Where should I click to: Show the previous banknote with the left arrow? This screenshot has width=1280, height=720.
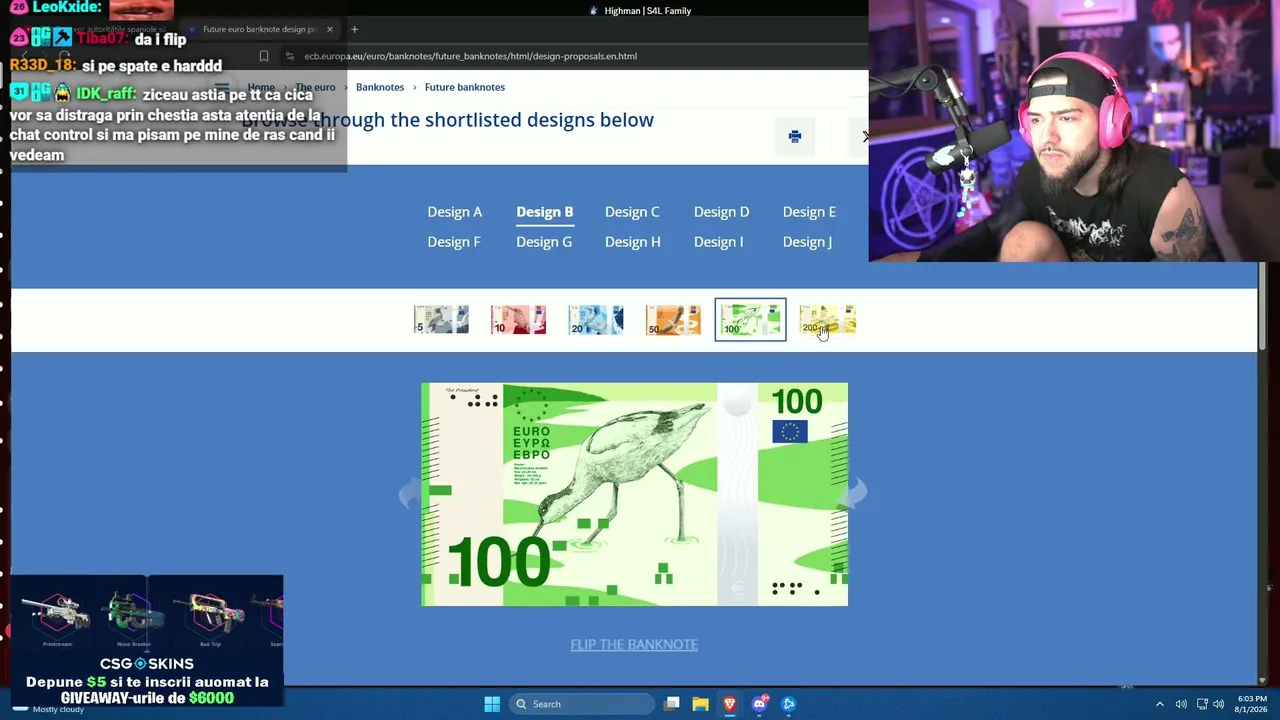[x=409, y=494]
